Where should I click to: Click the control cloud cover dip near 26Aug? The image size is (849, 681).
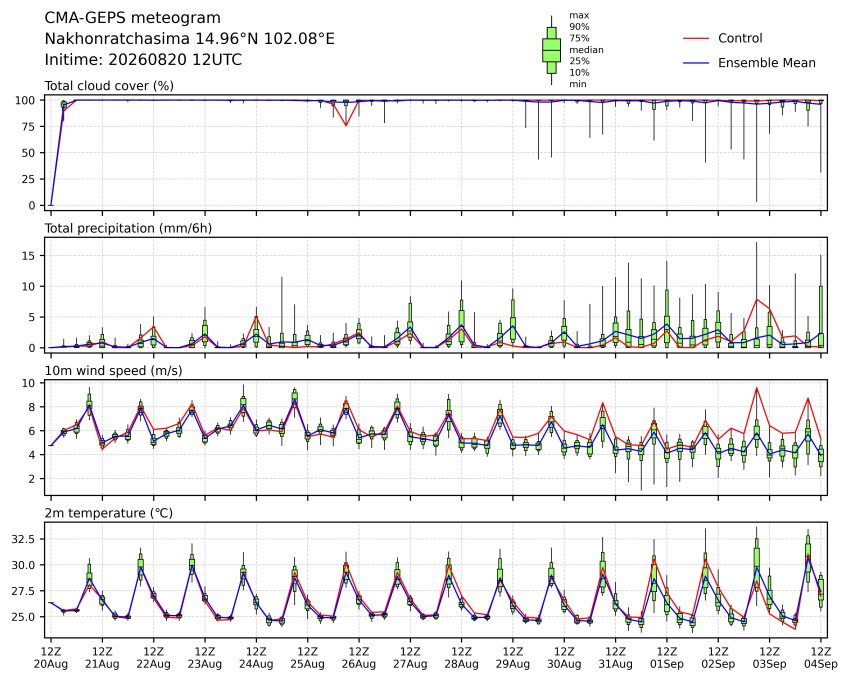(346, 125)
